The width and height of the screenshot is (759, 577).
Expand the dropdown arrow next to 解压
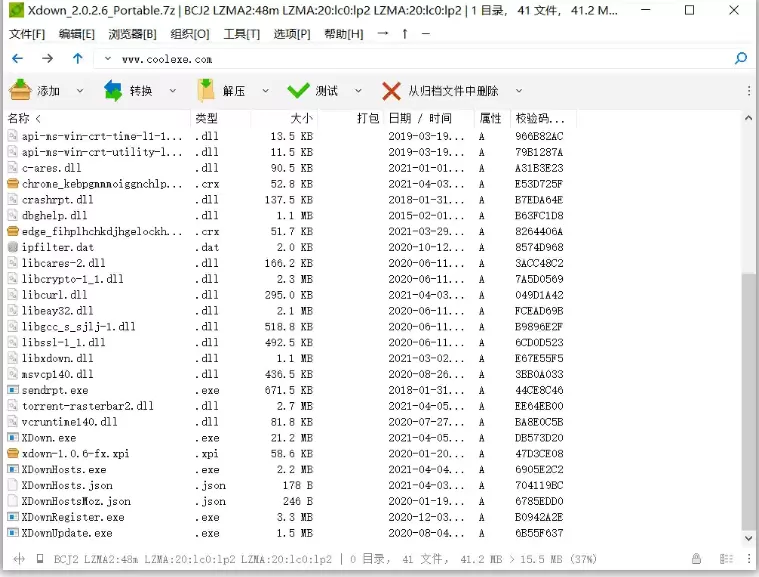tap(265, 91)
